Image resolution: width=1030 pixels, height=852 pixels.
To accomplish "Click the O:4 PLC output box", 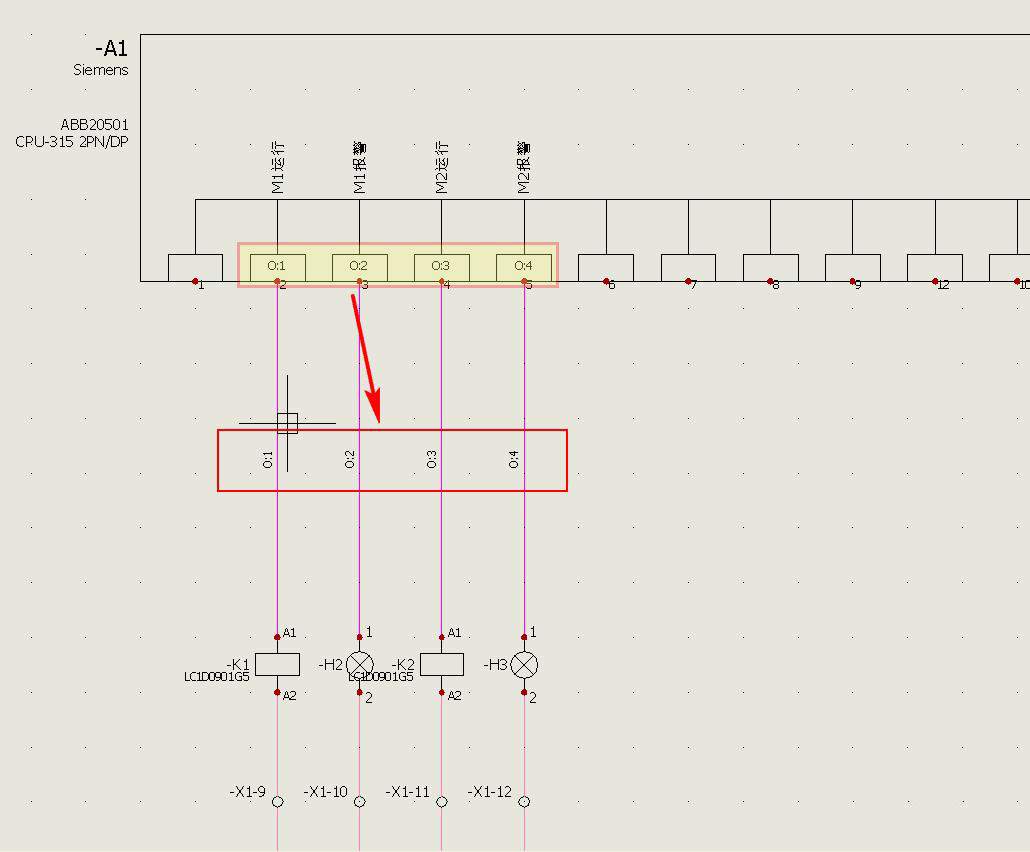I will click(524, 266).
